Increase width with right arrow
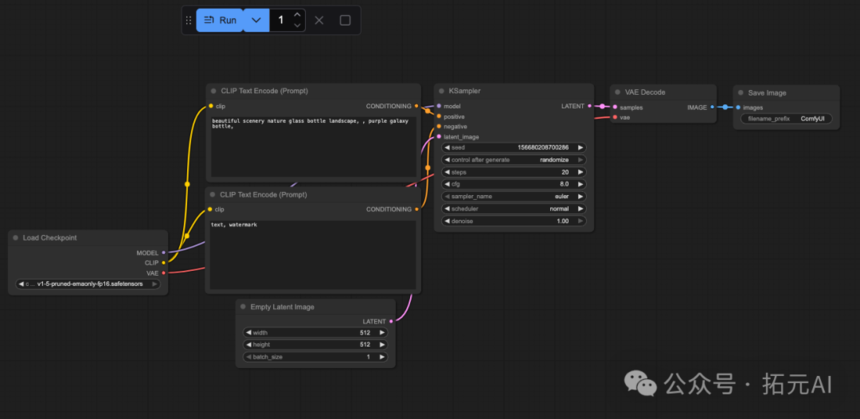Viewport: 860px width, 419px height. tap(382, 333)
